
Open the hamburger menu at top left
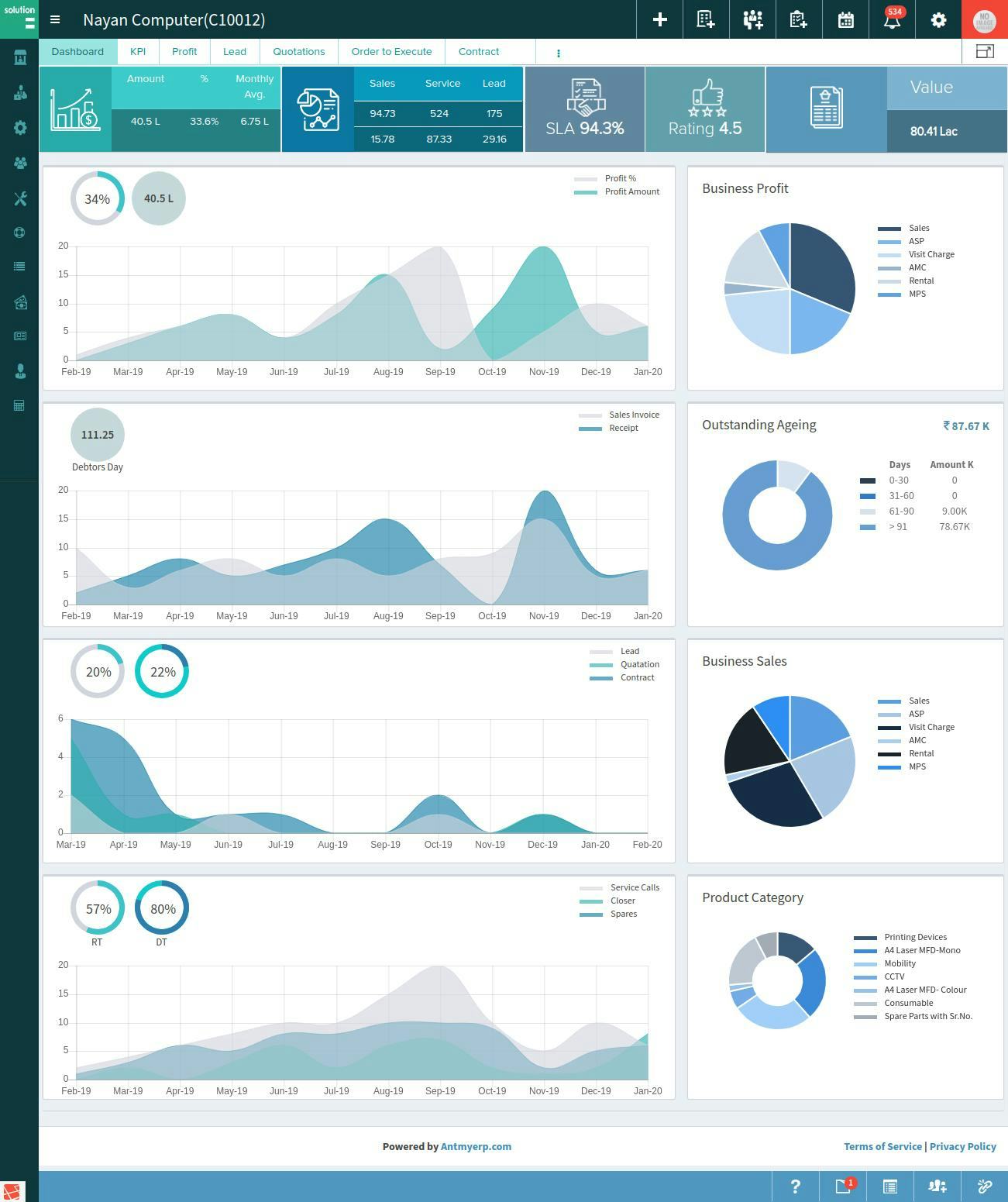(x=54, y=19)
